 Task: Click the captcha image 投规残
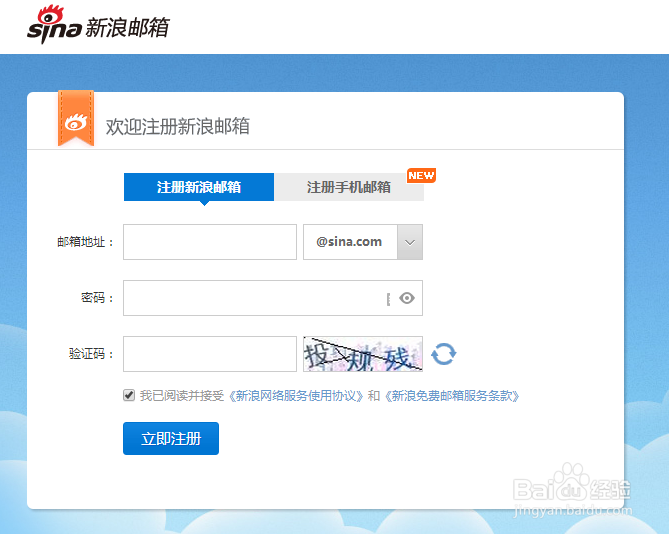(x=363, y=354)
